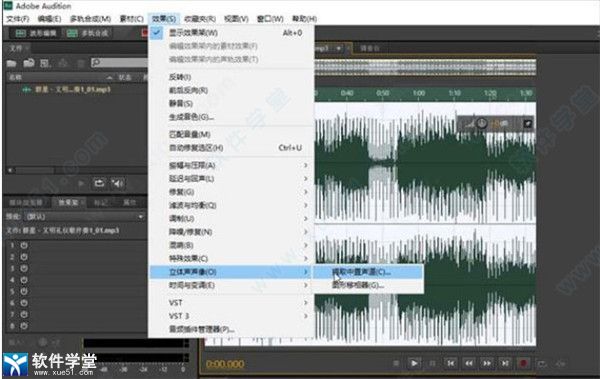This screenshot has height=379, width=600.
Task: Click the go to start transport button
Action: (450, 363)
